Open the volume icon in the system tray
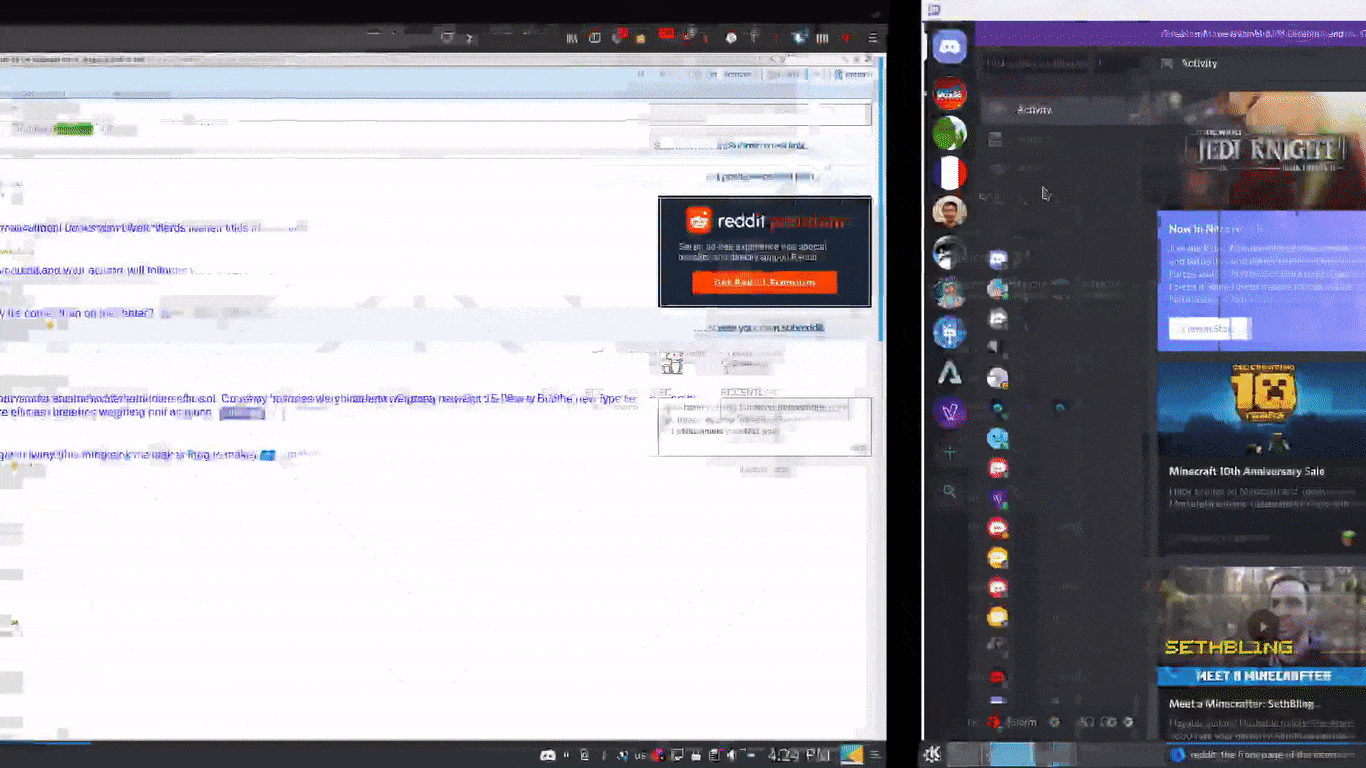This screenshot has width=1366, height=768. click(731, 755)
